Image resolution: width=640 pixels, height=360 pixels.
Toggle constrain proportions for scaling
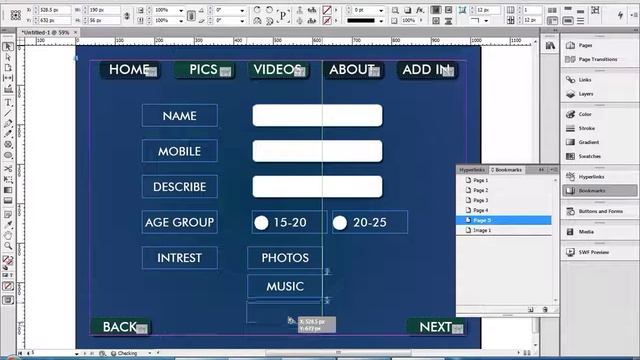(191, 16)
